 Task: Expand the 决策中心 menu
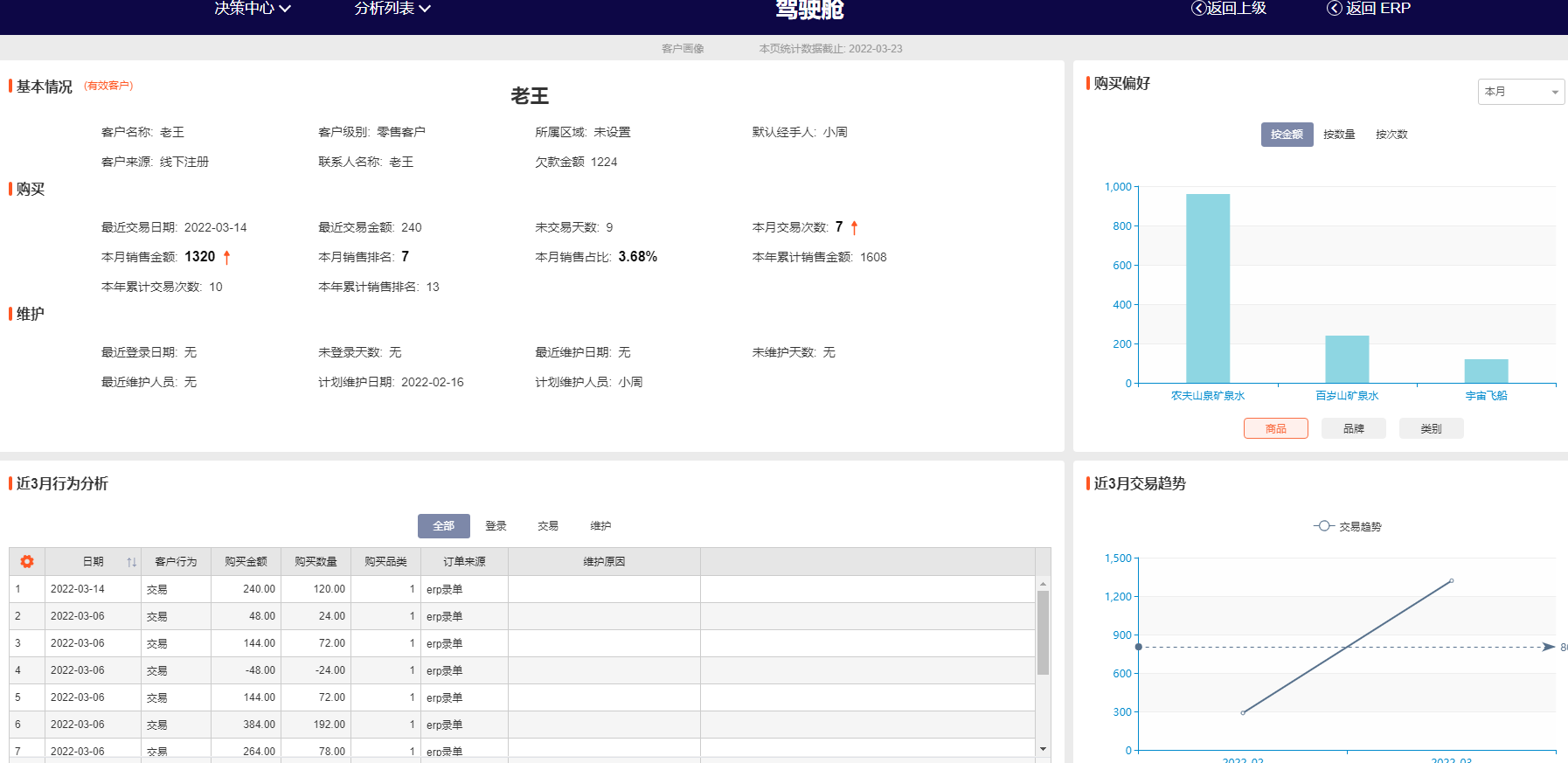click(x=253, y=9)
